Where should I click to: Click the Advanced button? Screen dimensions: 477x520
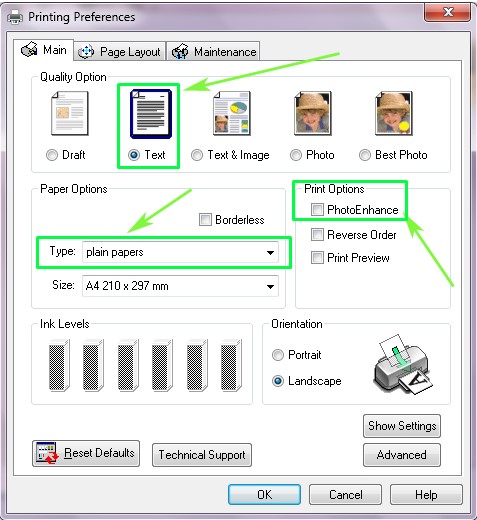click(402, 455)
